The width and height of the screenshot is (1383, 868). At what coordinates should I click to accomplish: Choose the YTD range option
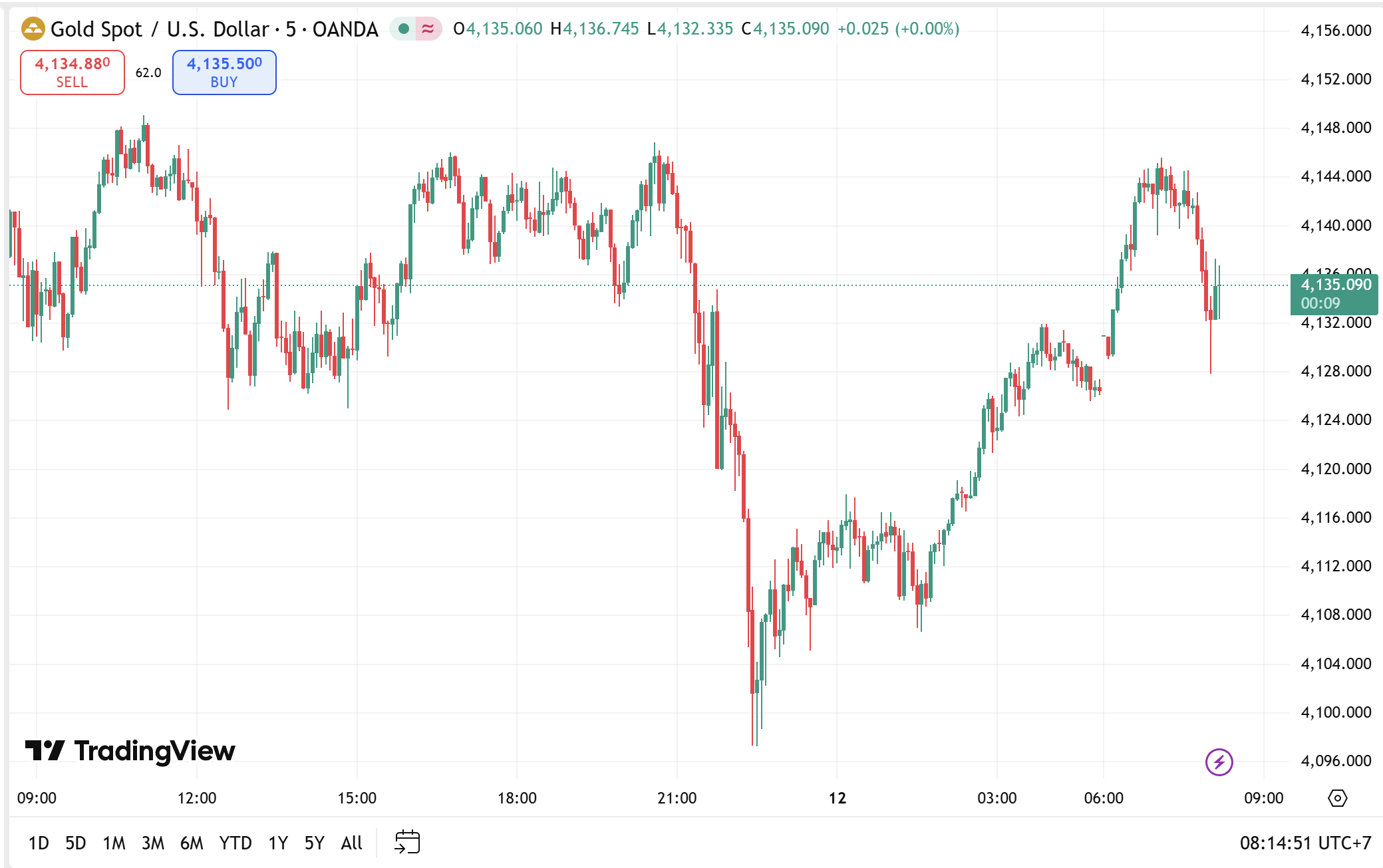pos(235,843)
